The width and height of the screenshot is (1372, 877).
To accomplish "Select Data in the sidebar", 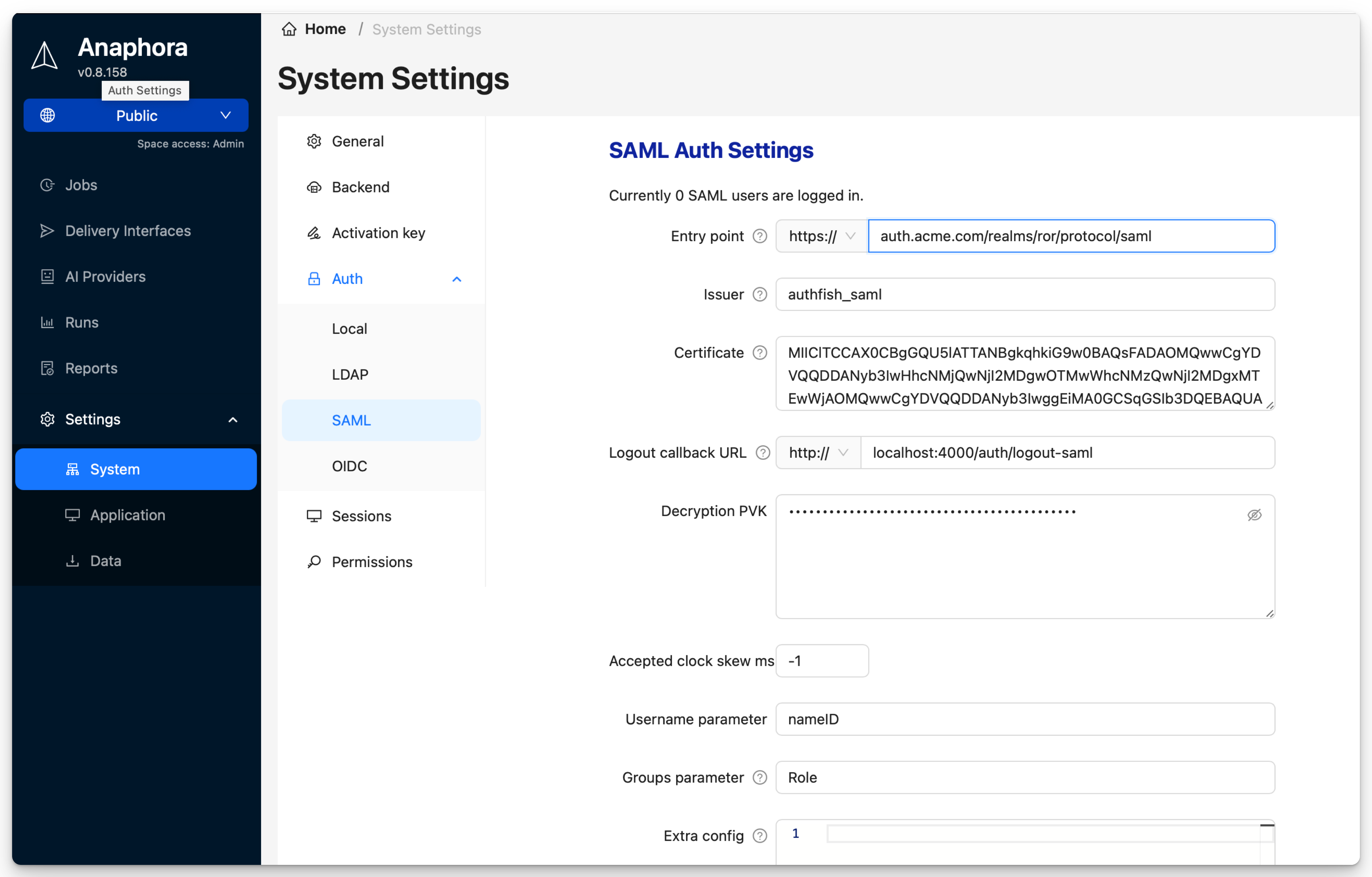I will [106, 560].
